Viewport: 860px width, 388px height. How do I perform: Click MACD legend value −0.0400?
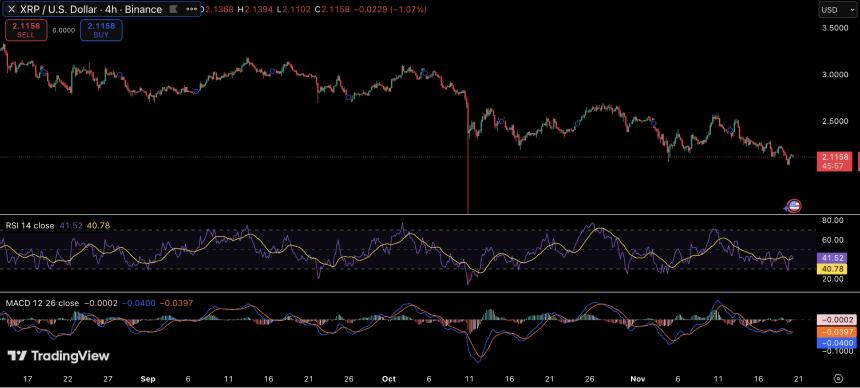click(138, 303)
